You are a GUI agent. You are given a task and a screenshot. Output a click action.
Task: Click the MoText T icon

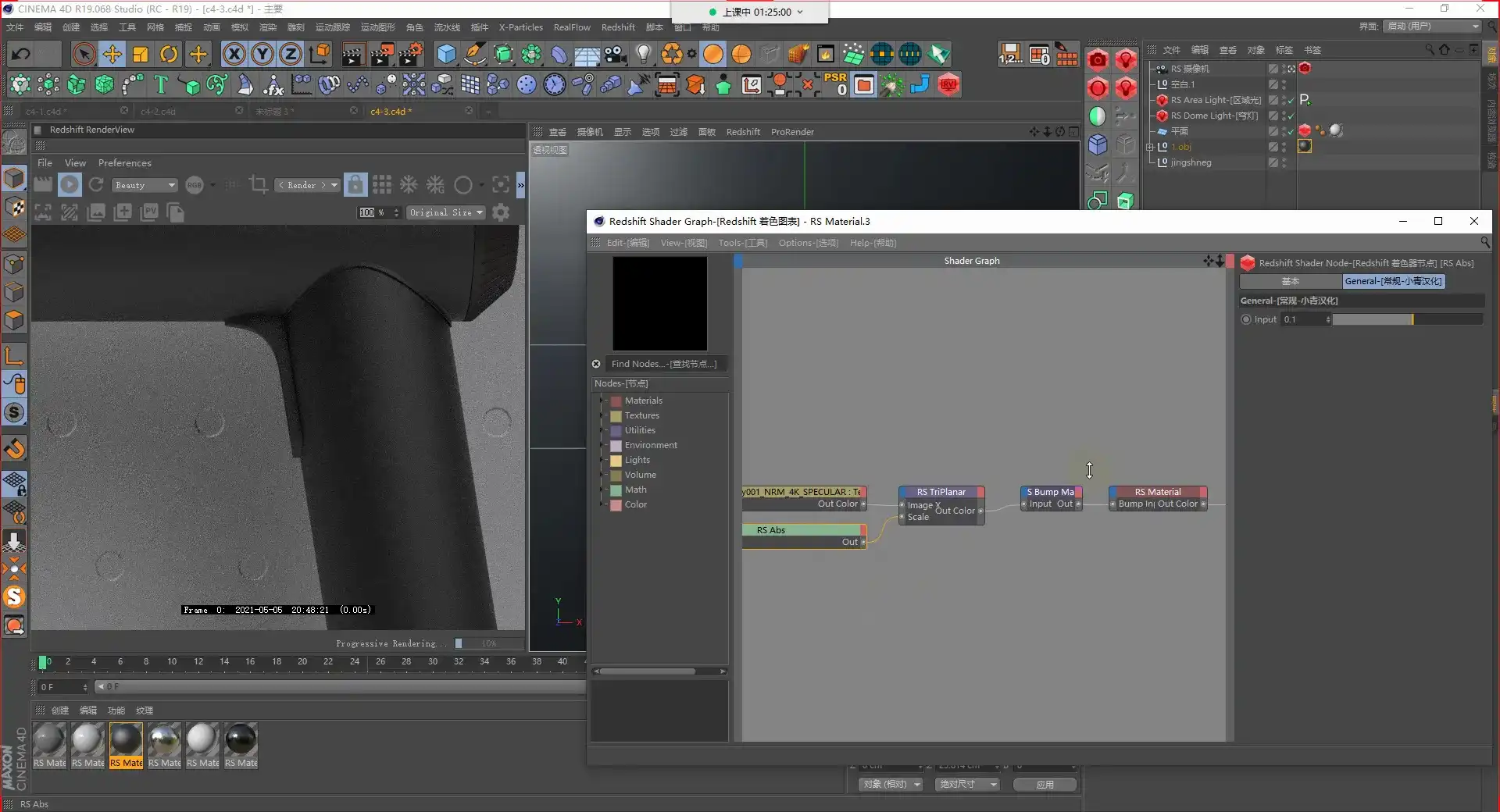coord(161,84)
